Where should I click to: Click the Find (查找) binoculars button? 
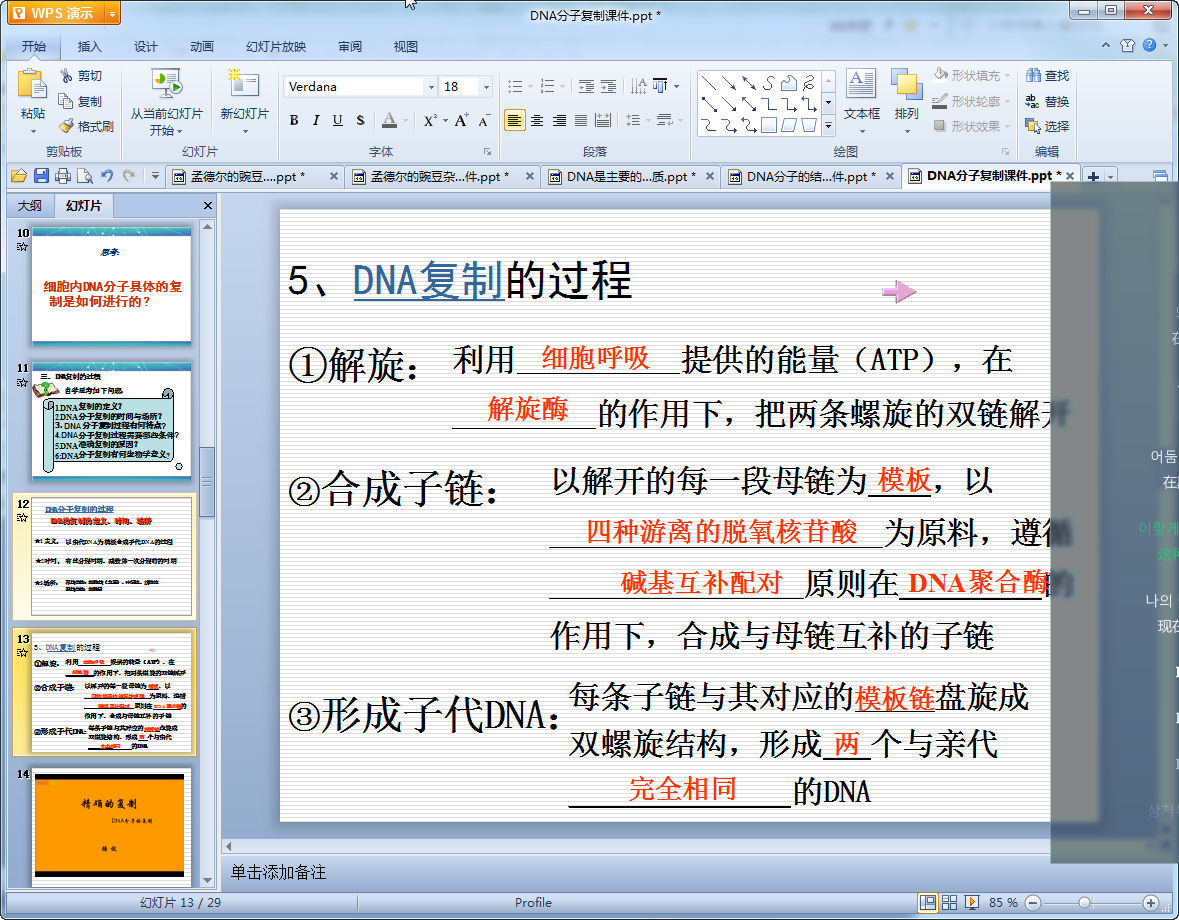tap(1047, 76)
